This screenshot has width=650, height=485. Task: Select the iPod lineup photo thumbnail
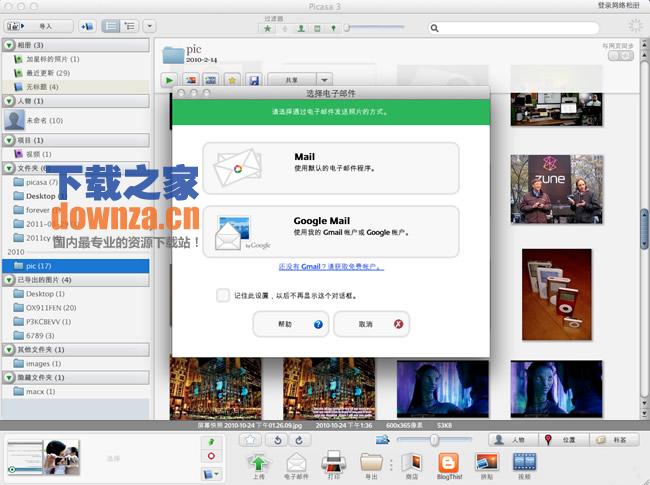point(556,294)
